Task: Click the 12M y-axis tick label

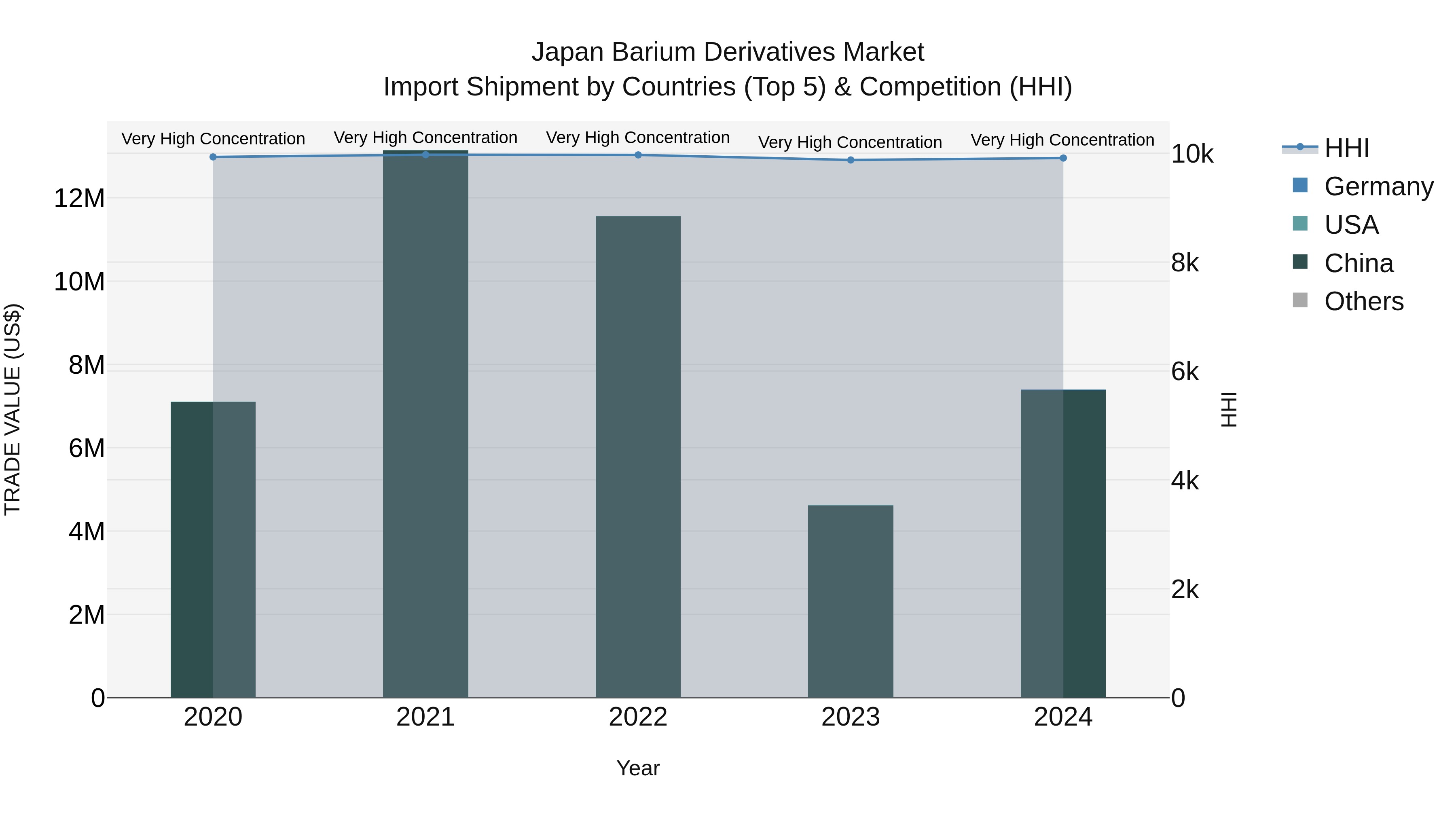Action: [x=79, y=199]
